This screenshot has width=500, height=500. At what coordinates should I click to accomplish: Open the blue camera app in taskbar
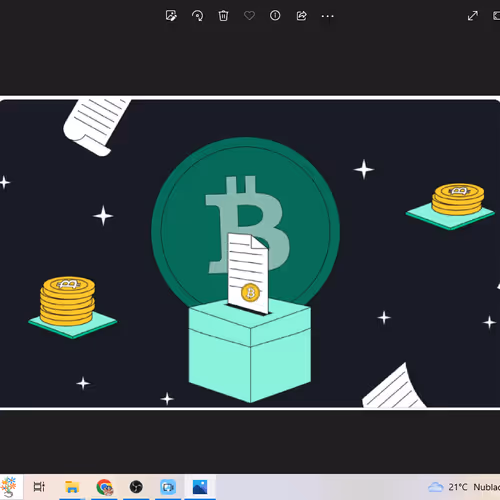(168, 487)
